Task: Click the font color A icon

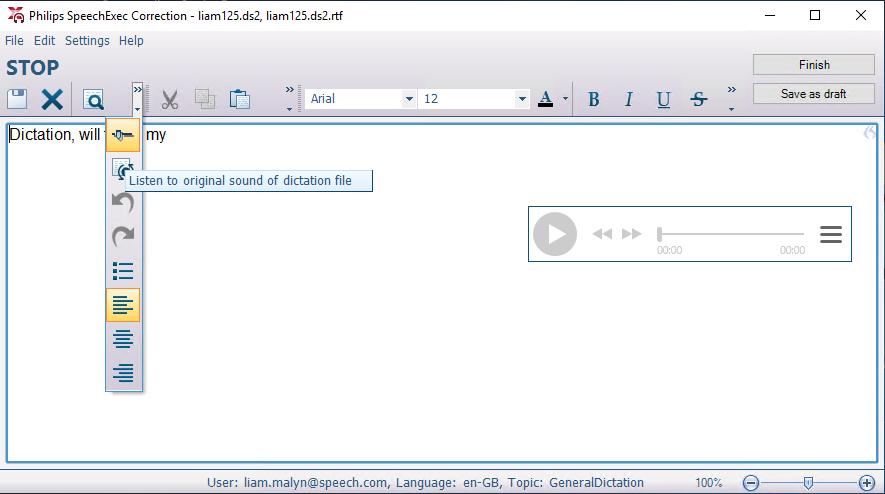Action: point(545,99)
